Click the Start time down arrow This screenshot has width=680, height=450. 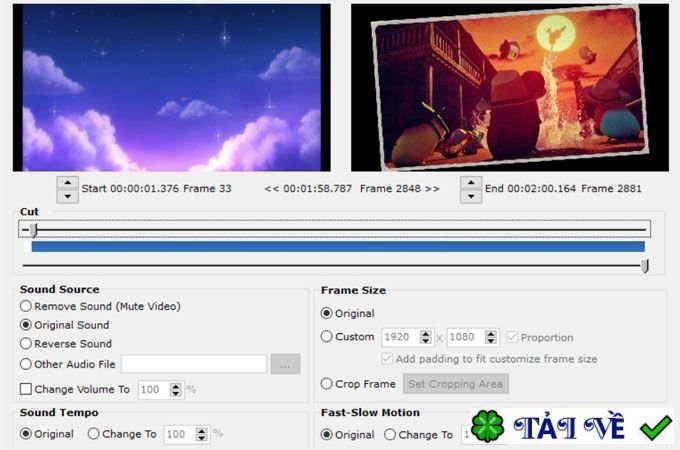[x=68, y=196]
